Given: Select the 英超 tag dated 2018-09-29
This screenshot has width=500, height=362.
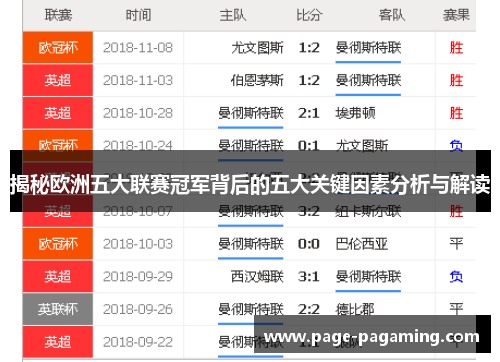Looking at the screenshot, I should [58, 277].
